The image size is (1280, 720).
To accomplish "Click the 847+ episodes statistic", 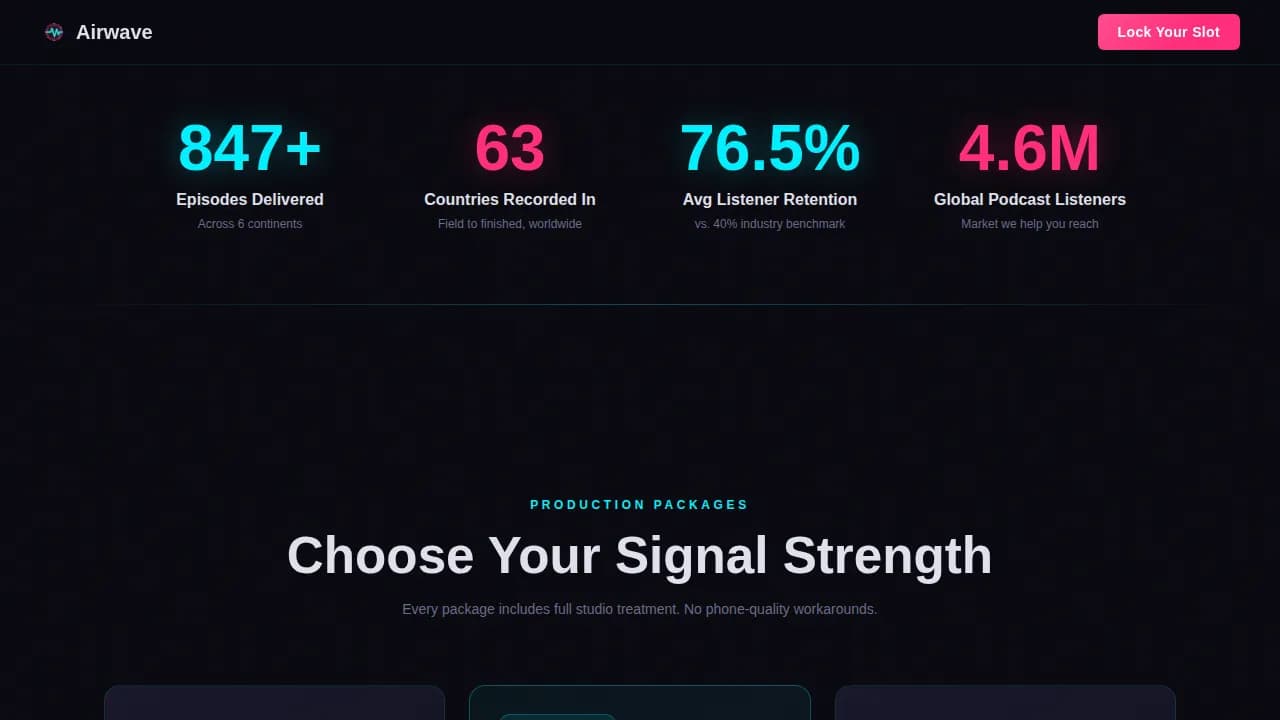I will [x=250, y=148].
